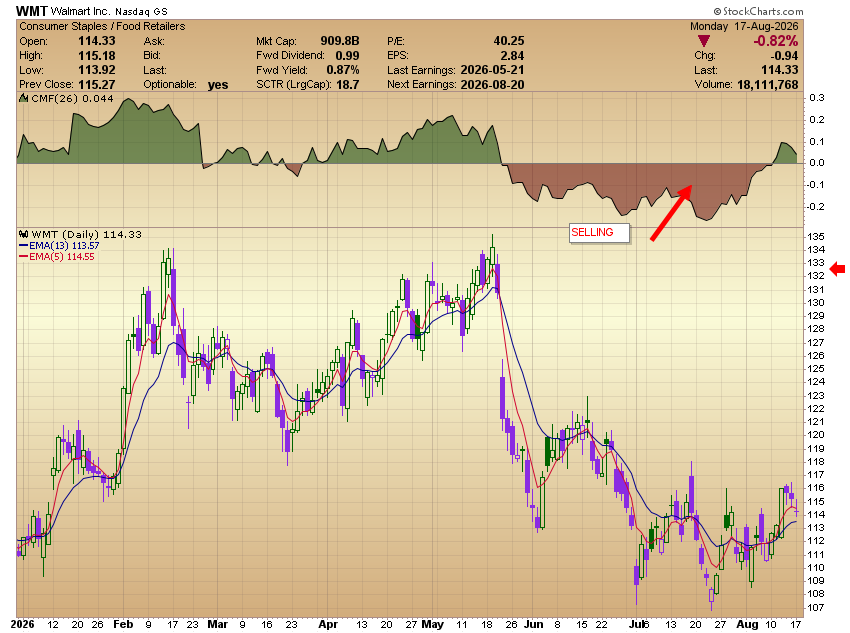Select the Prev Close value 115.27
The height and width of the screenshot is (633, 850).
coord(96,85)
